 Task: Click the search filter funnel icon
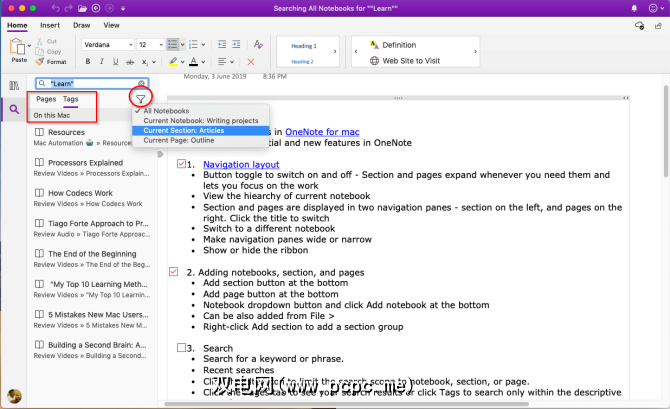coord(142,99)
